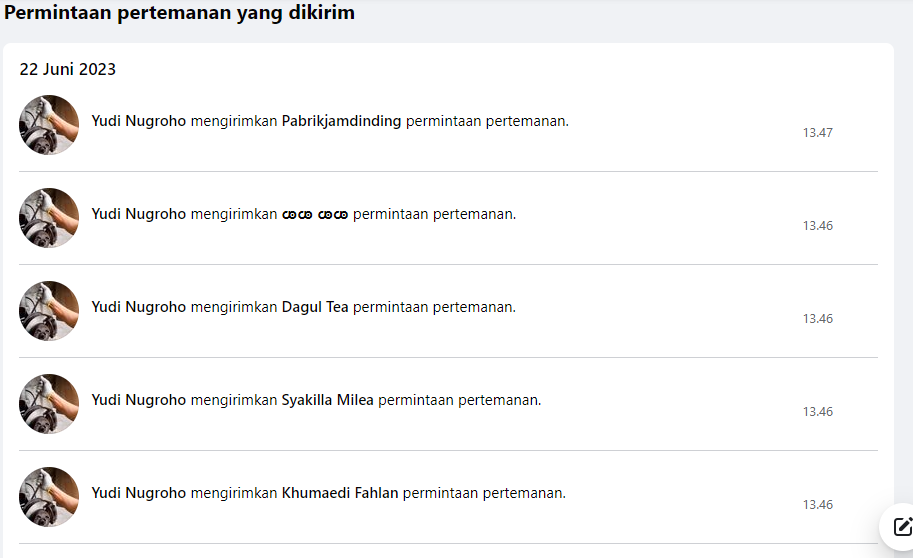Viewport: 913px width, 558px height.
Task: Select avatar next to Syakilla Milea request
Action: pos(49,404)
